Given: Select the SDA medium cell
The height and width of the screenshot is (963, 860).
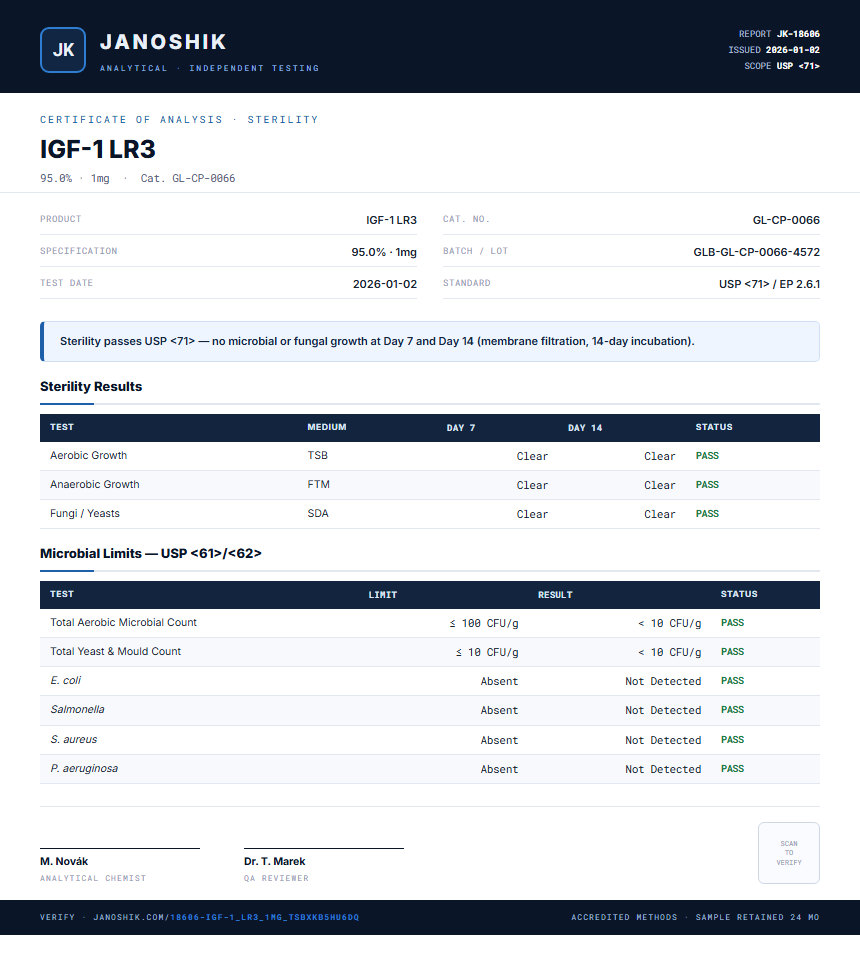Looking at the screenshot, I should [x=318, y=513].
